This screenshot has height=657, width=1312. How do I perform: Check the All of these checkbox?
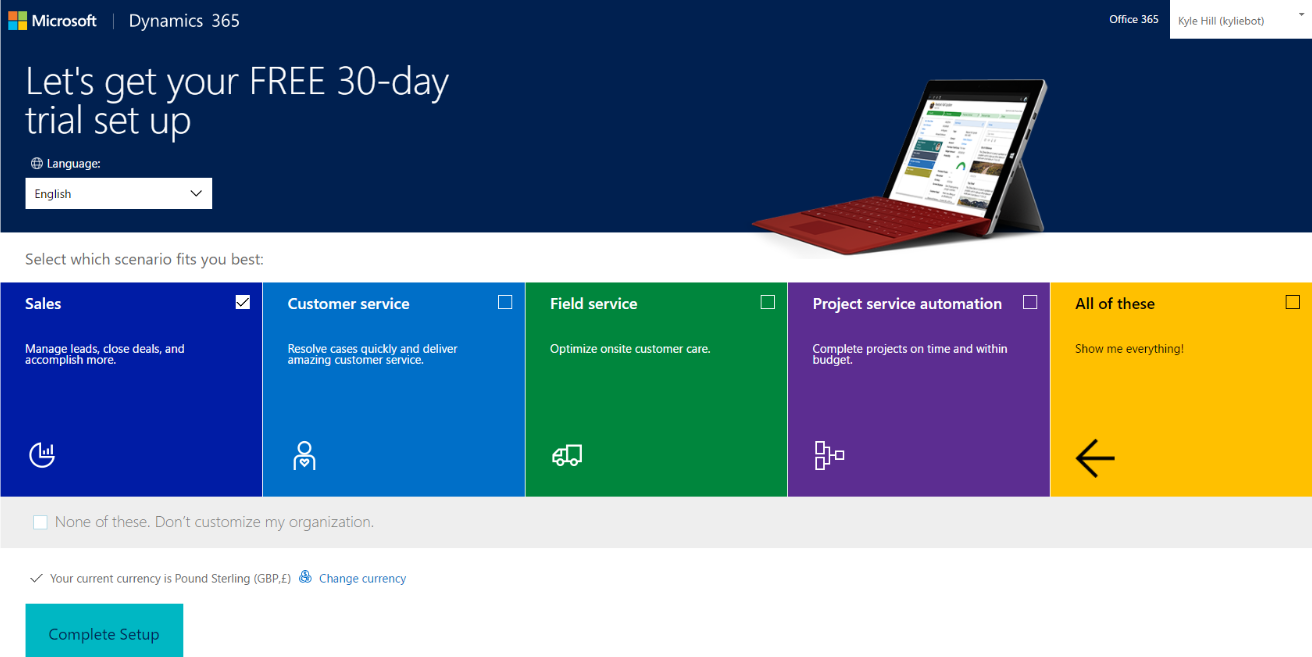coord(1293,302)
